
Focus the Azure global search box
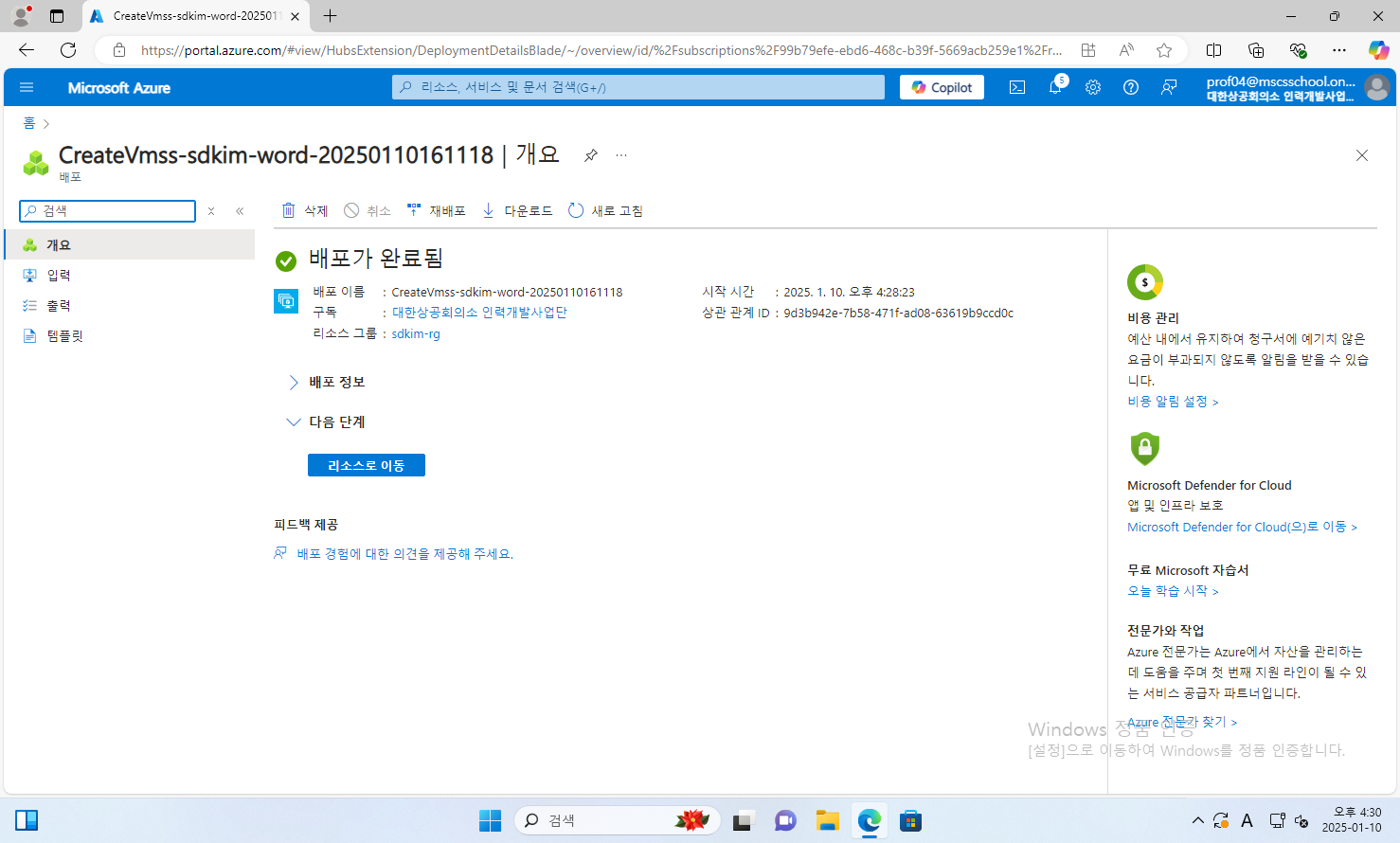638,87
